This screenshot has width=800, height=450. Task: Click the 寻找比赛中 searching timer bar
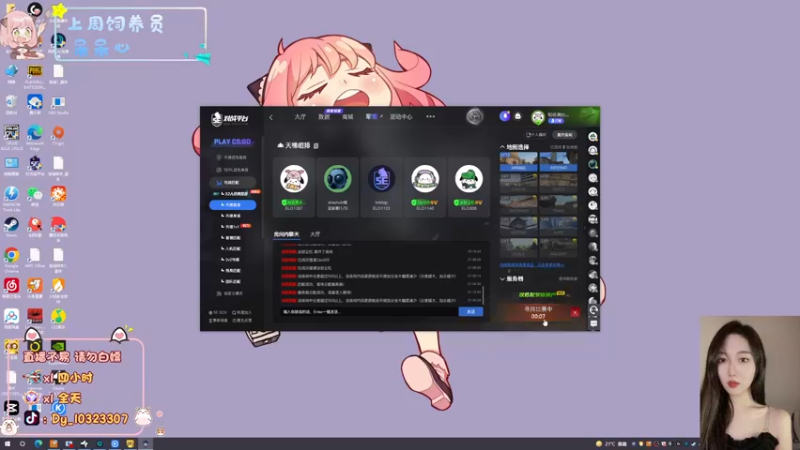538,312
